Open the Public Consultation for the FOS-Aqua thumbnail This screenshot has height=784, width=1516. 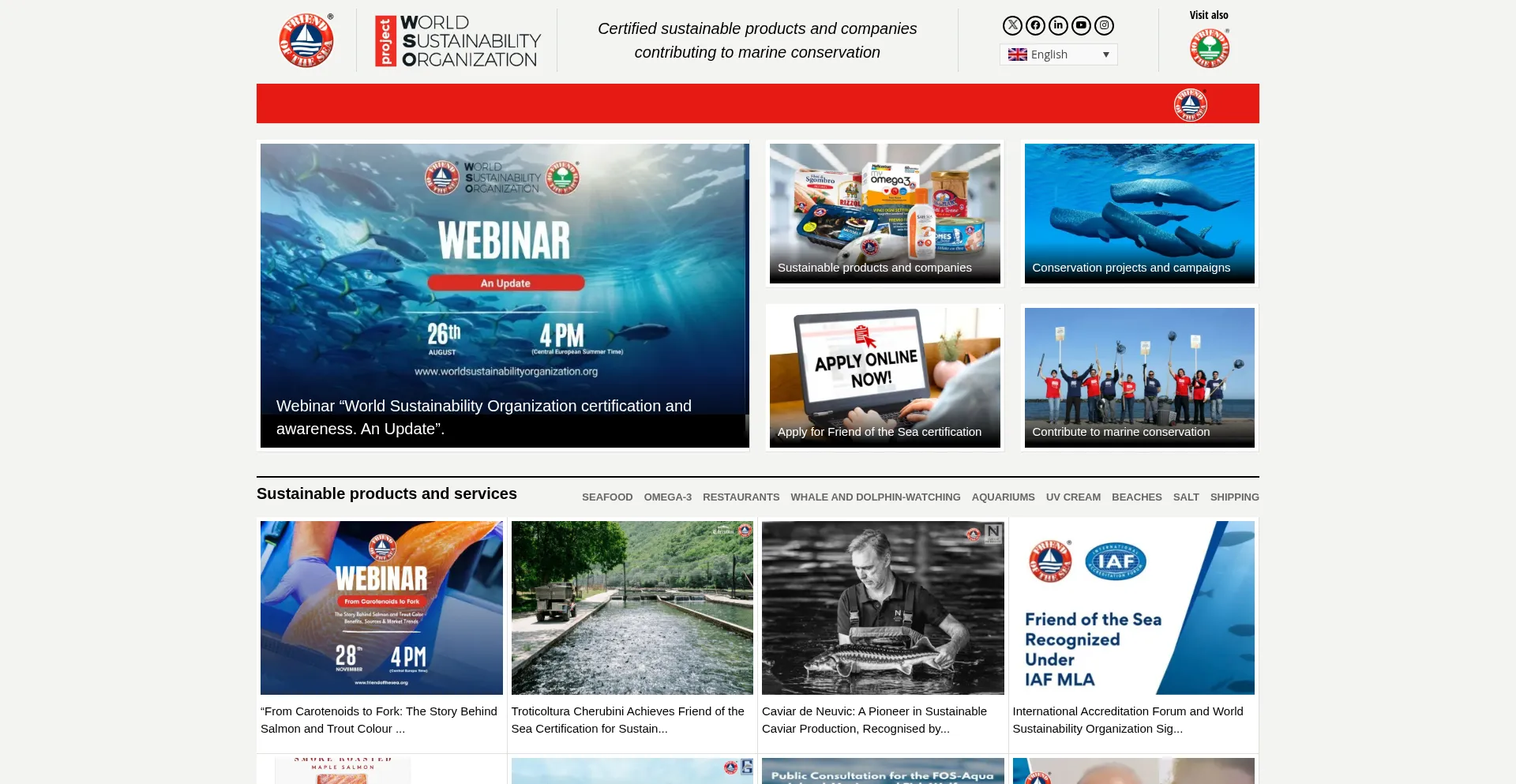(883, 771)
